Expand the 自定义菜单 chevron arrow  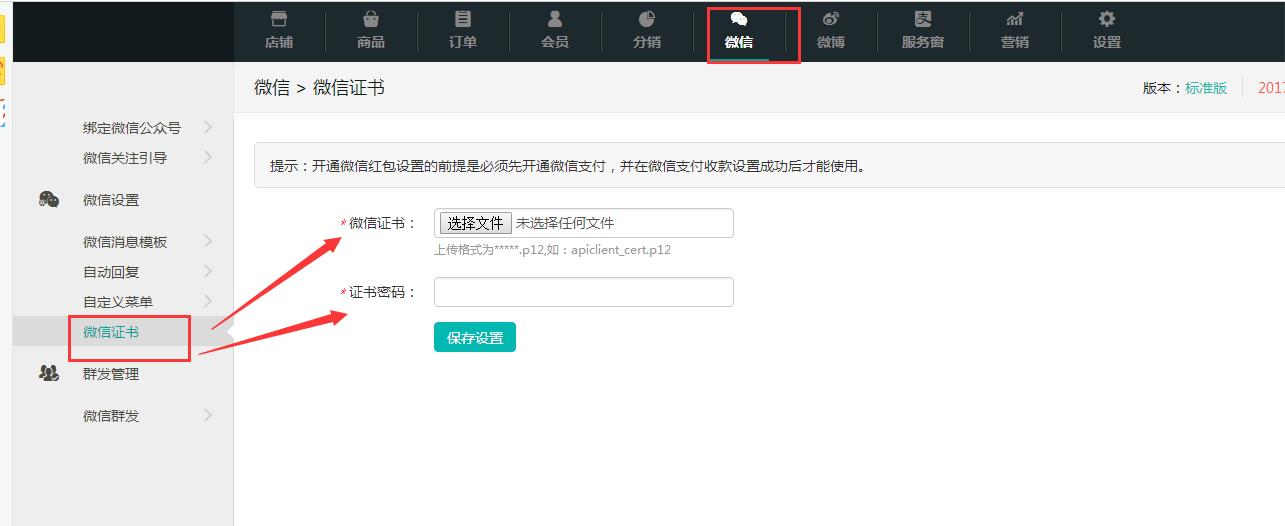point(207,301)
